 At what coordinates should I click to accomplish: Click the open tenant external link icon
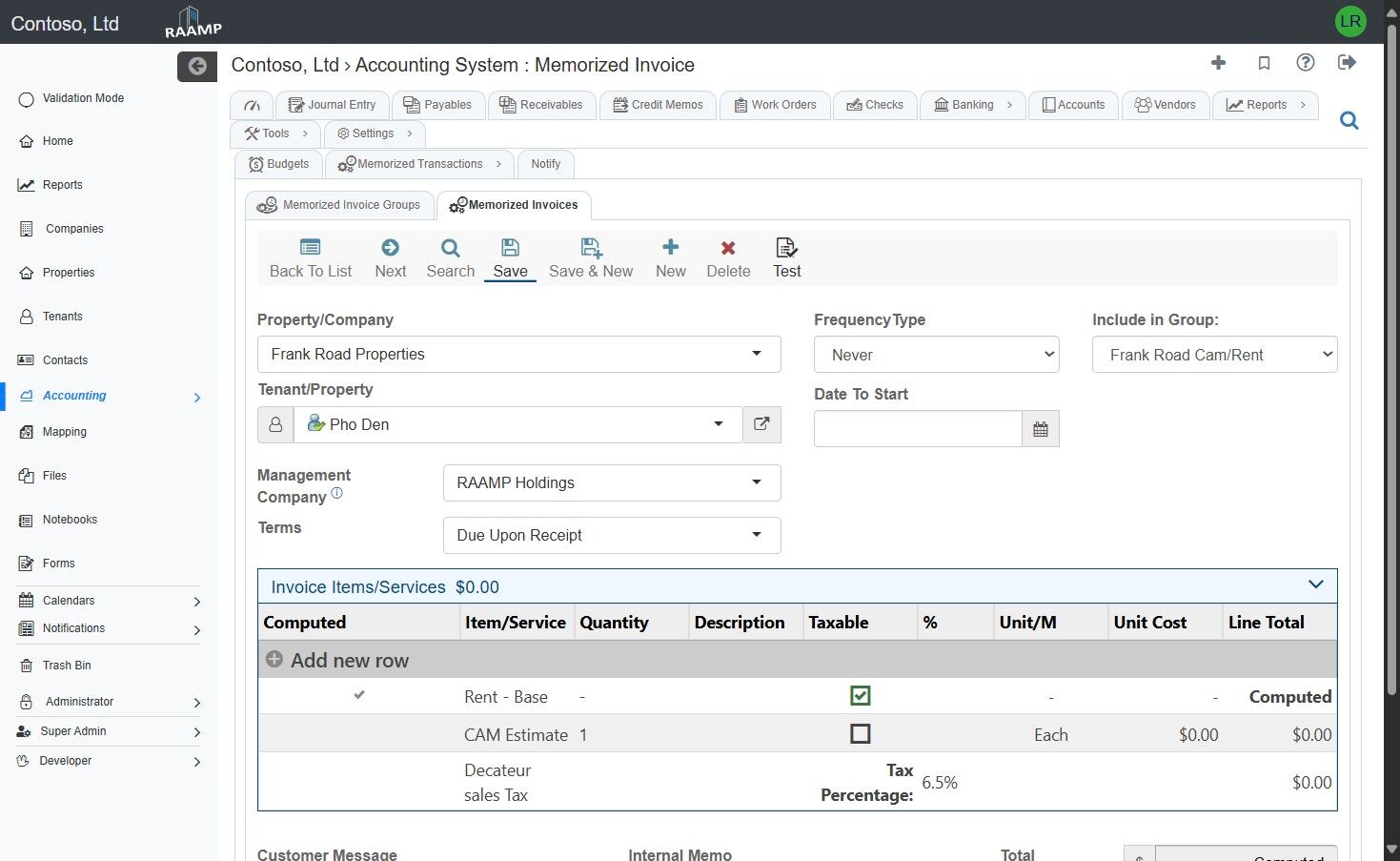(761, 424)
